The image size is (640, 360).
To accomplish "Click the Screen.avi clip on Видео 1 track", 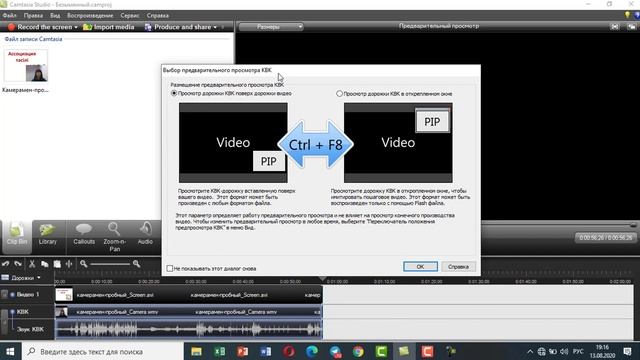I will [189, 295].
